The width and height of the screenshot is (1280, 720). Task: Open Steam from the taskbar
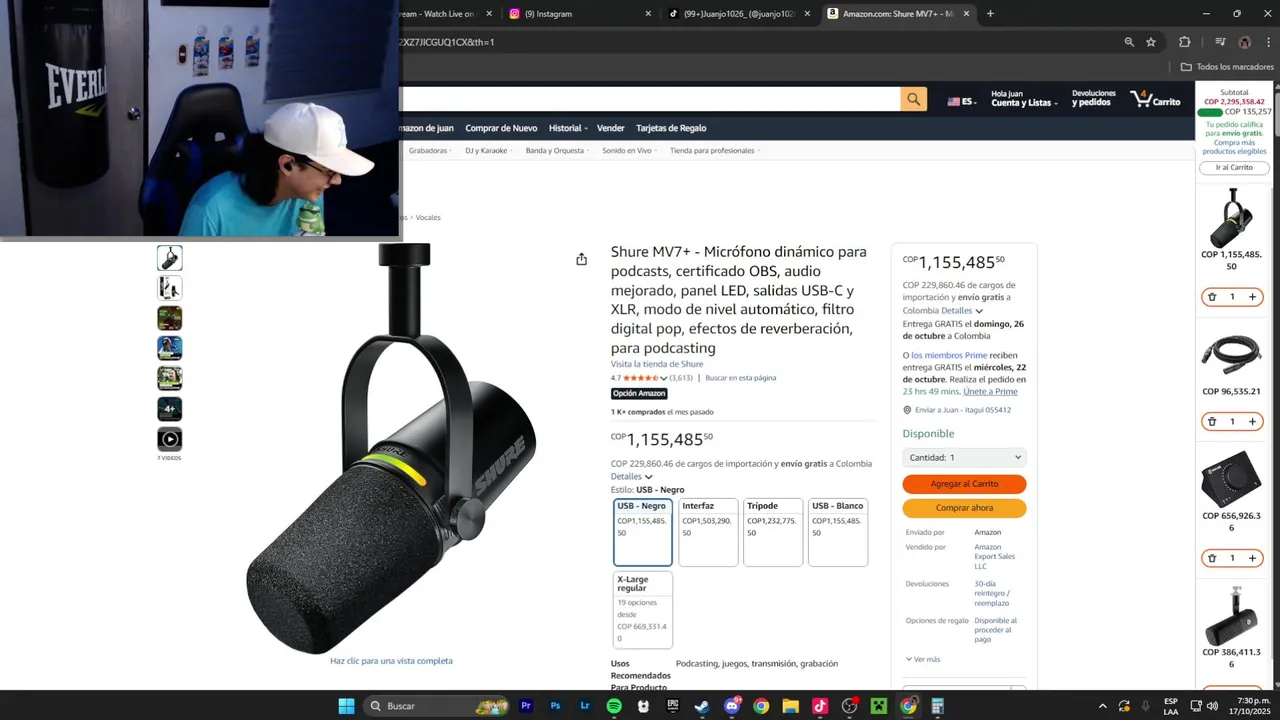tap(702, 706)
